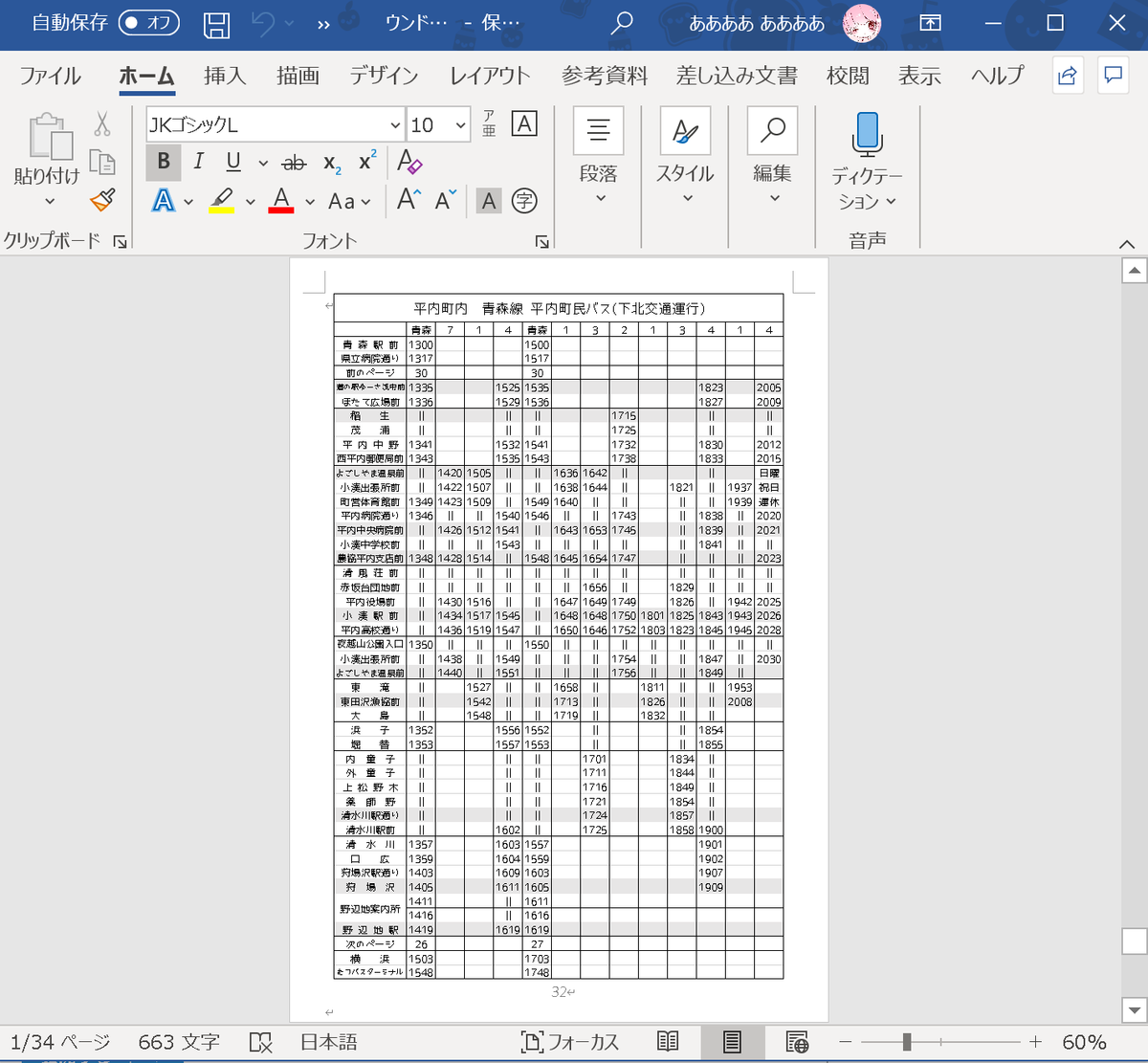The height and width of the screenshot is (1063, 1148).
Task: Toggle AutoSave off switch
Action: [148, 23]
